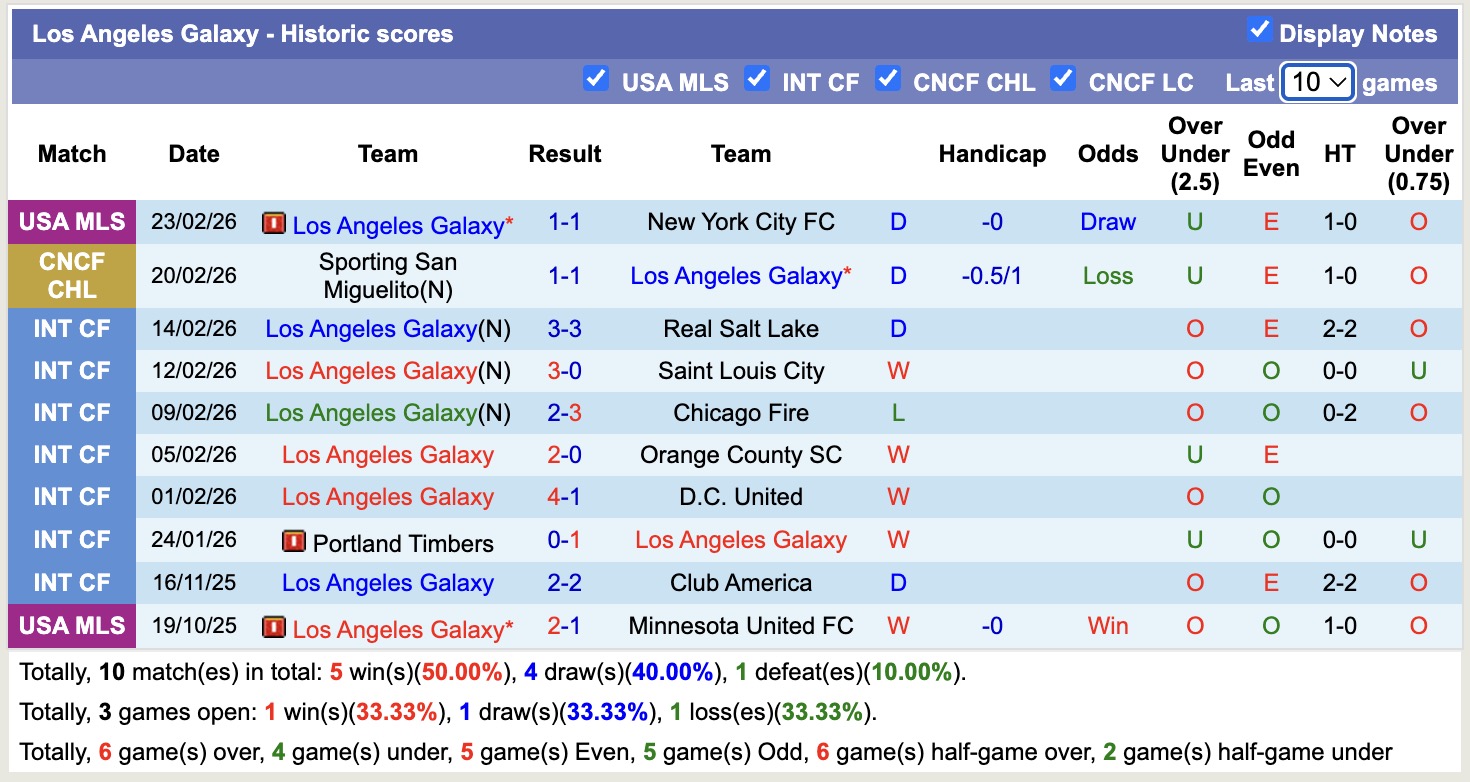
Task: Click the Club America team name
Action: pos(740,582)
